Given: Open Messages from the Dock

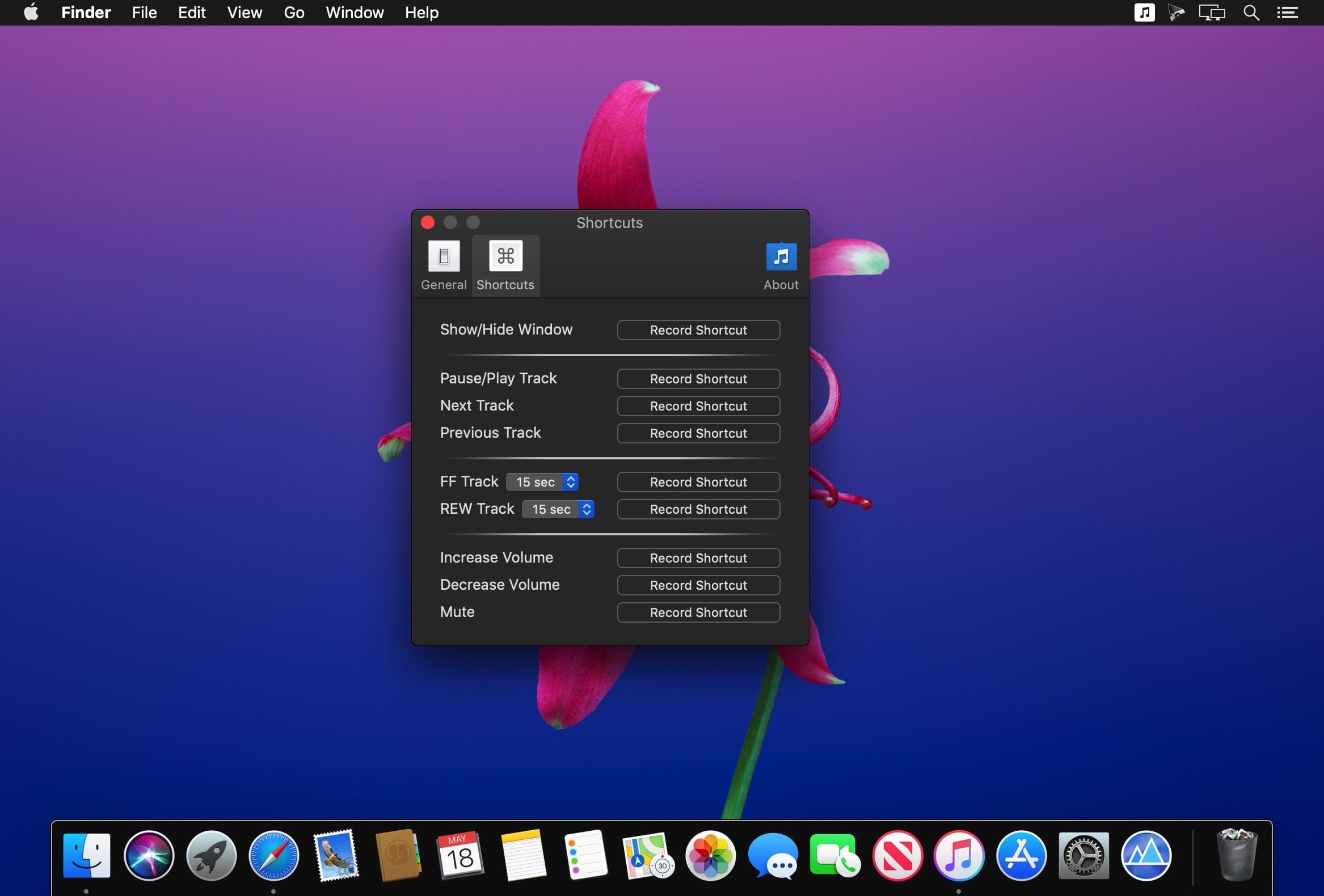Looking at the screenshot, I should tap(773, 856).
